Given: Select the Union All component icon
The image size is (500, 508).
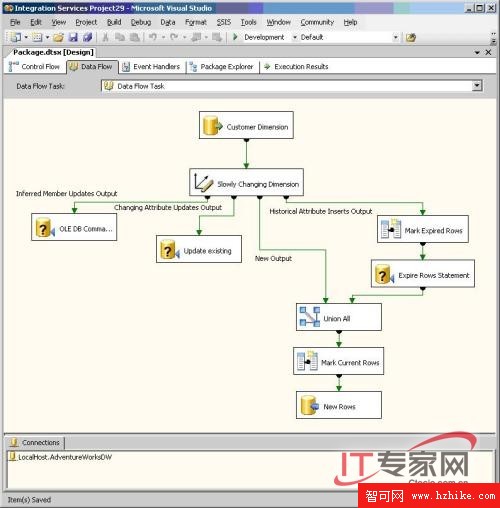Looking at the screenshot, I should tap(310, 317).
